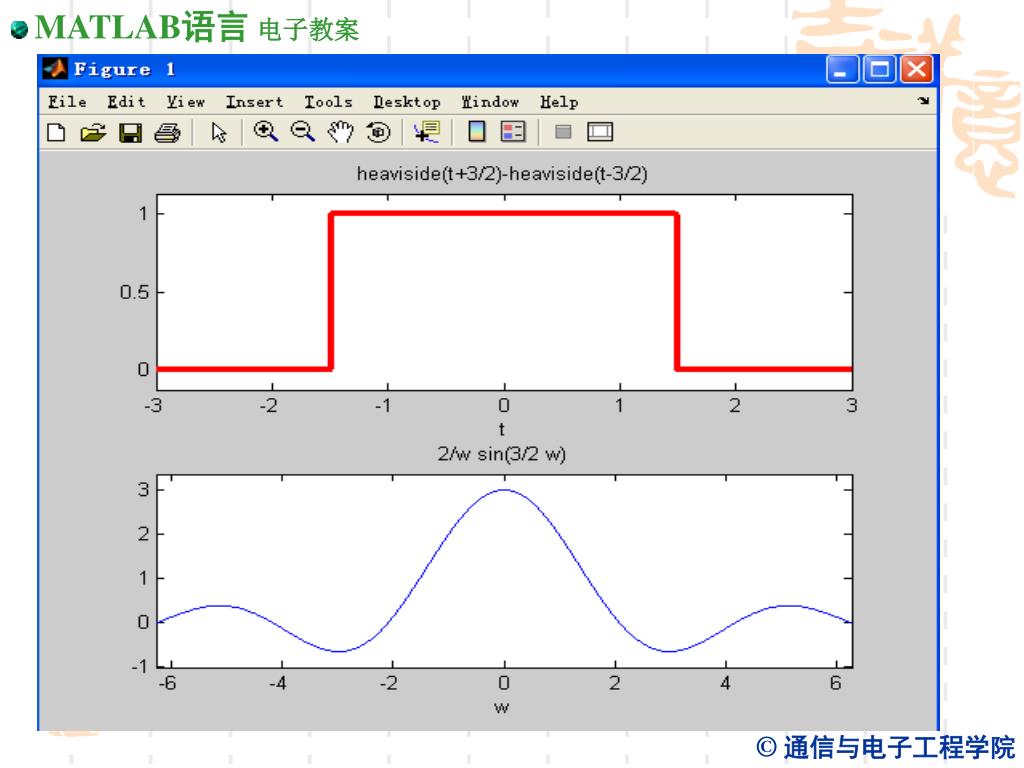
Task: Open the File menu
Action: (67, 102)
